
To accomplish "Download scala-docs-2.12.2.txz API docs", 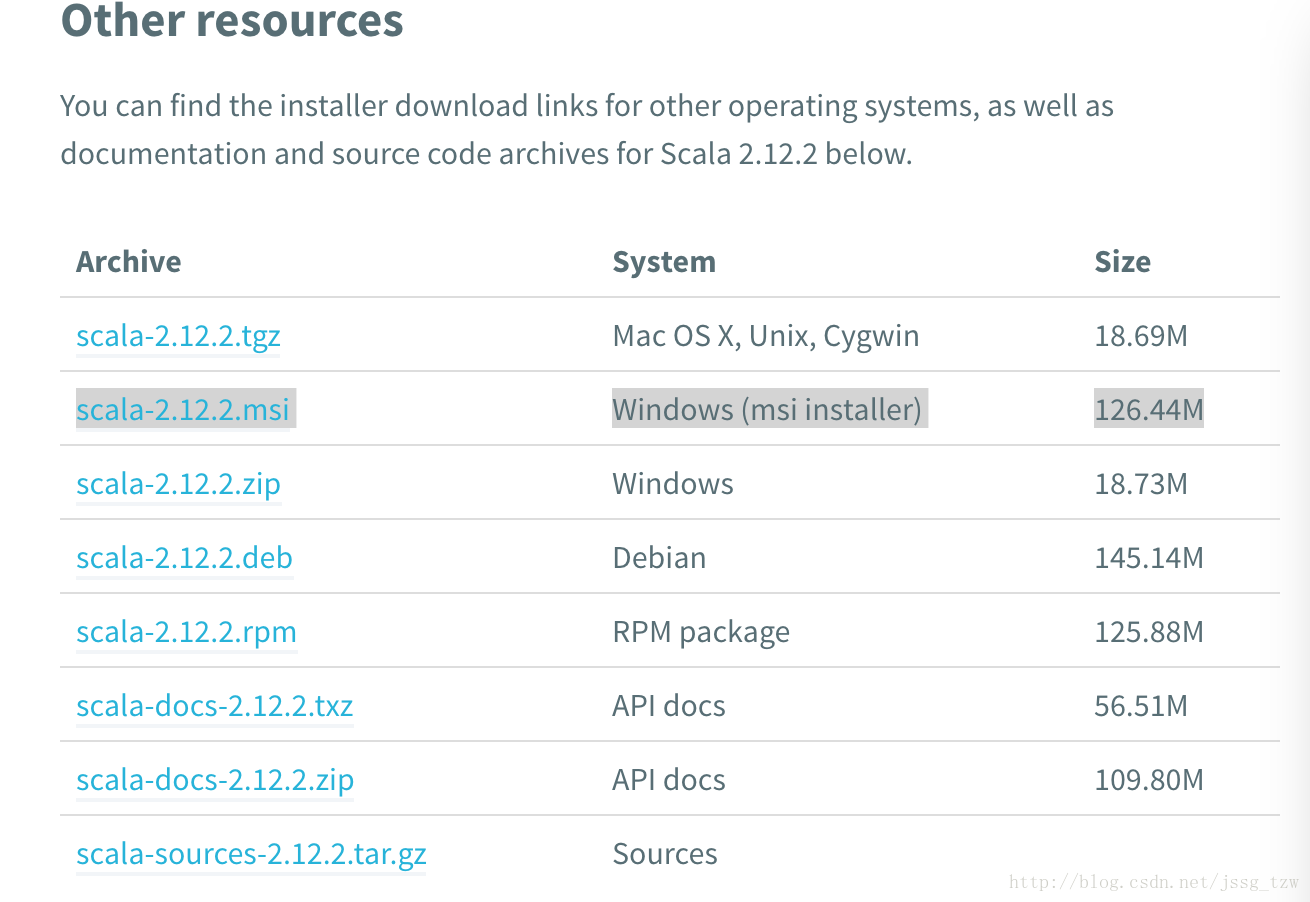I will (x=215, y=706).
